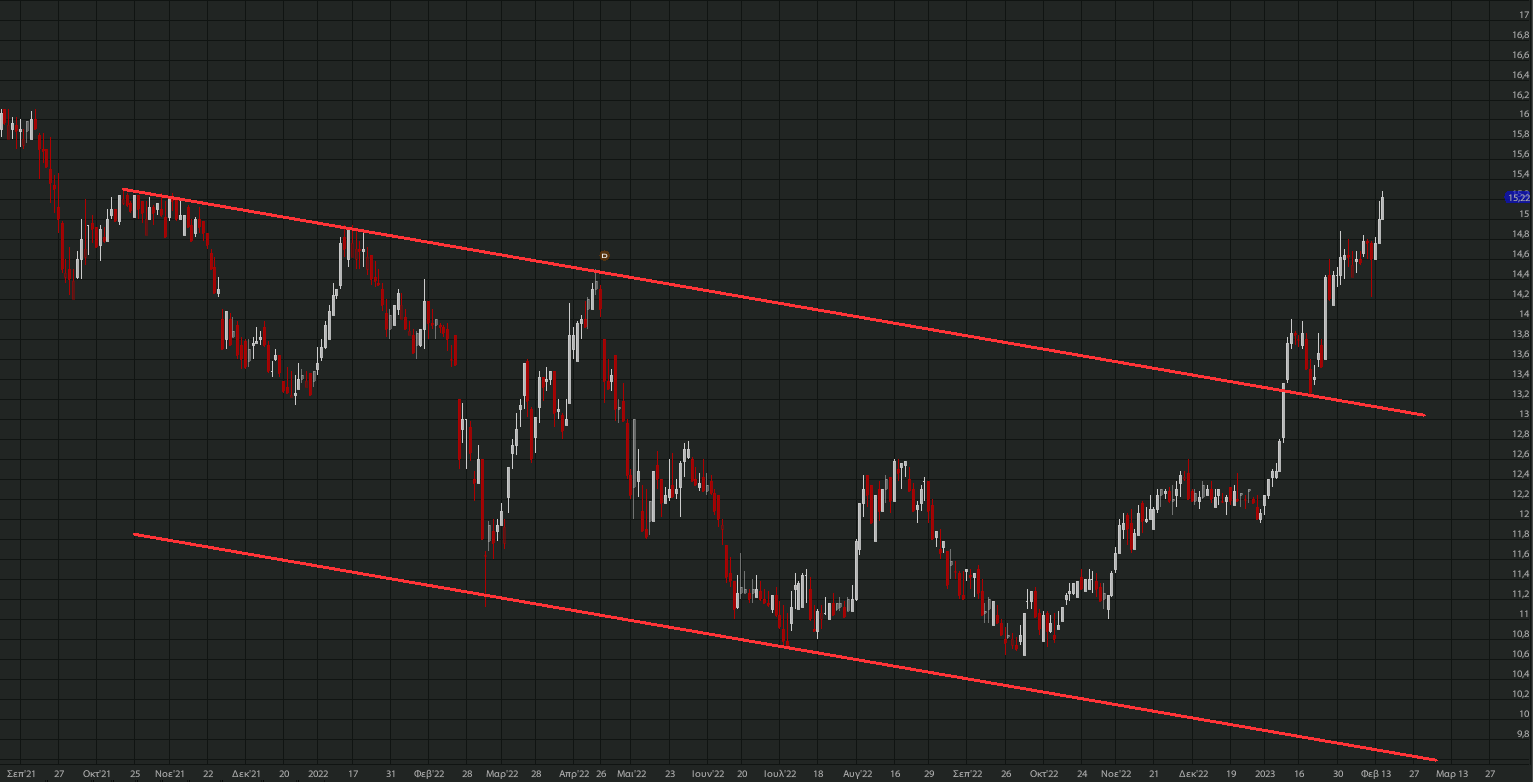
Task: Click the 14,4 price axis label
Action: tap(1520, 274)
